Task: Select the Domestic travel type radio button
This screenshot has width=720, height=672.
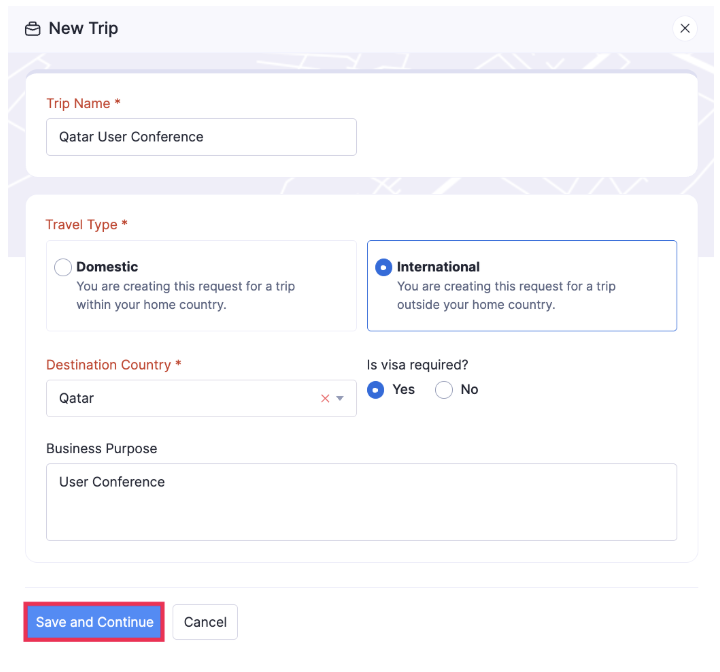Action: click(63, 267)
